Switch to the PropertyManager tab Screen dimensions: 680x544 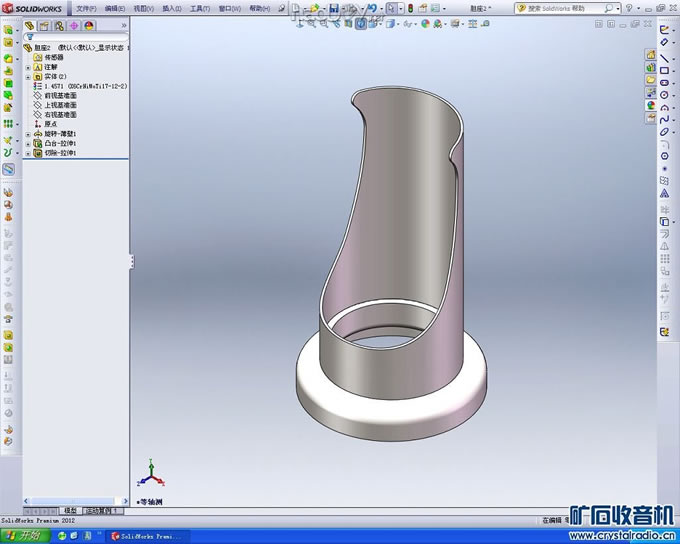[x=43, y=26]
